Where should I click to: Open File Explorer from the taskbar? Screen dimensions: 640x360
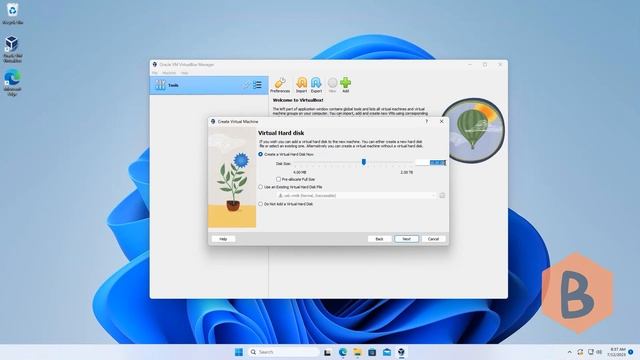(x=358, y=352)
